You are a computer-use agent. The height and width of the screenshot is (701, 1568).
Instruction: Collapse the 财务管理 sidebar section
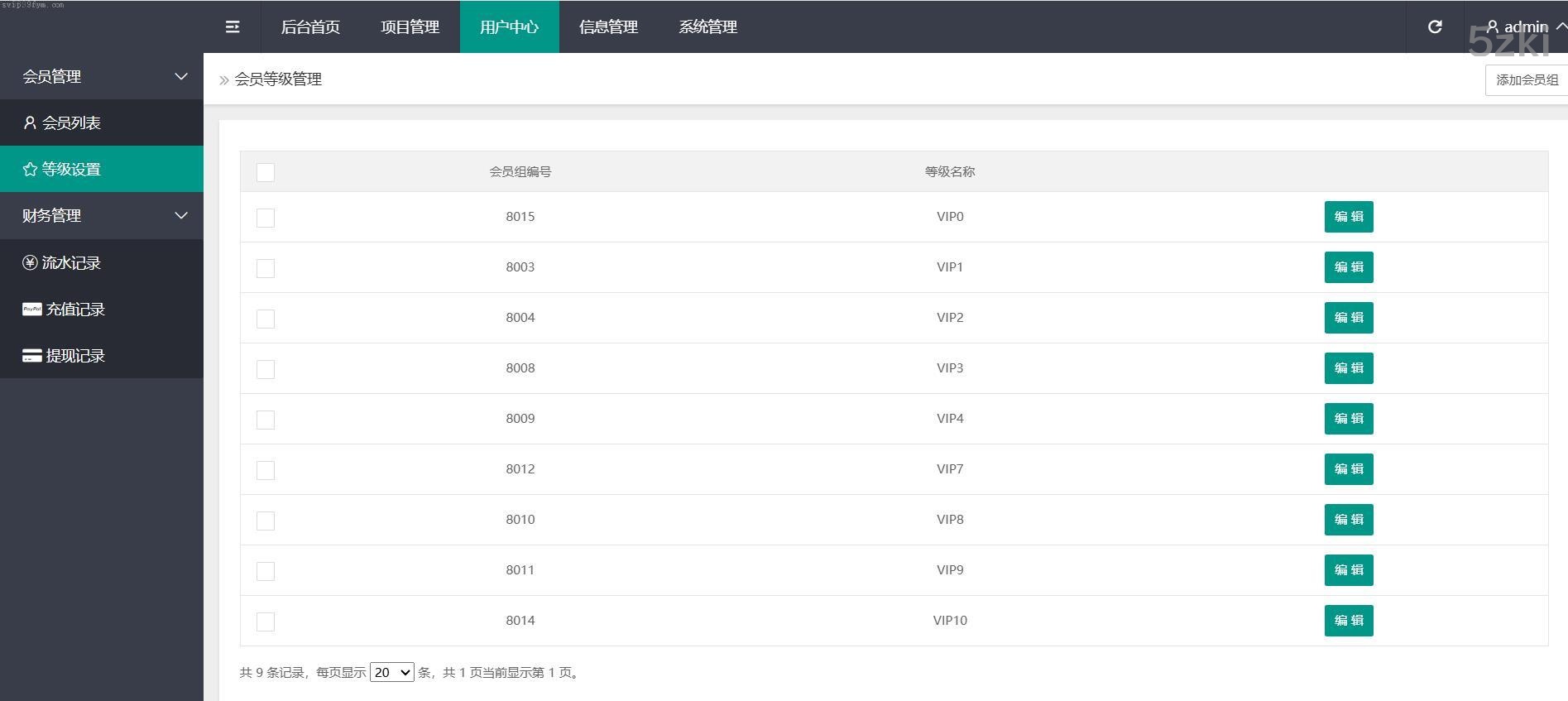(x=180, y=216)
